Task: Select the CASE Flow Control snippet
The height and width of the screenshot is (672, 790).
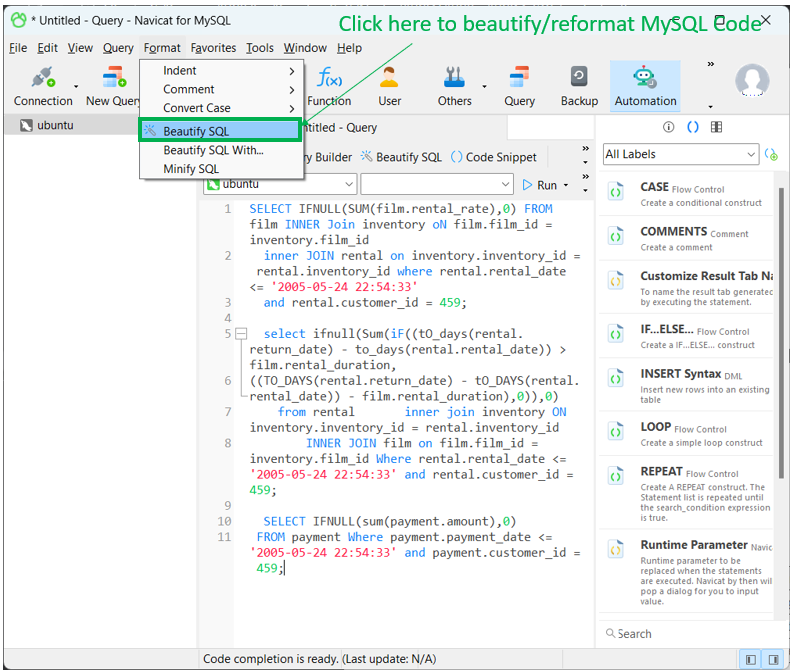Action: [x=687, y=194]
